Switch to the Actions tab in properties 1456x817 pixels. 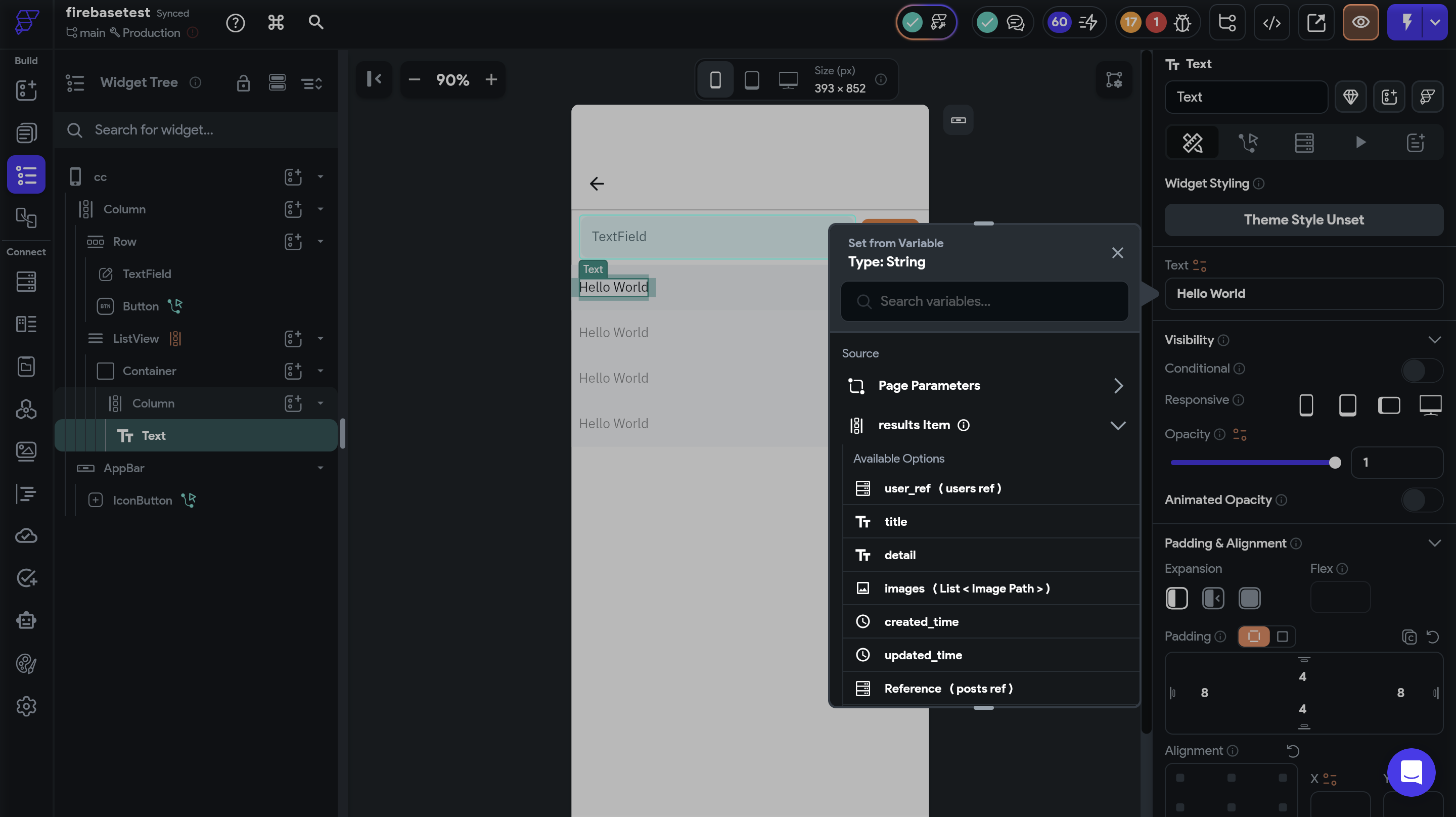click(1247, 143)
